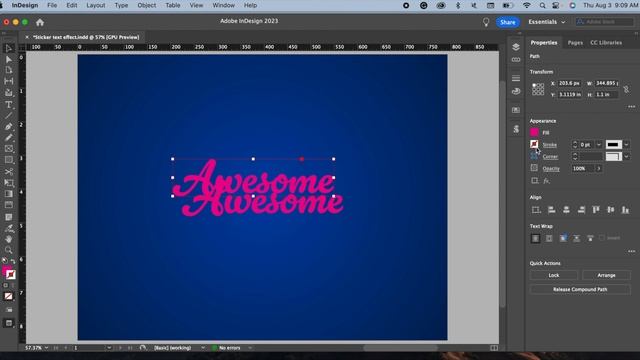Viewport: 640px width, 360px height.
Task: Expand the opacity slider arrow
Action: coord(599,169)
